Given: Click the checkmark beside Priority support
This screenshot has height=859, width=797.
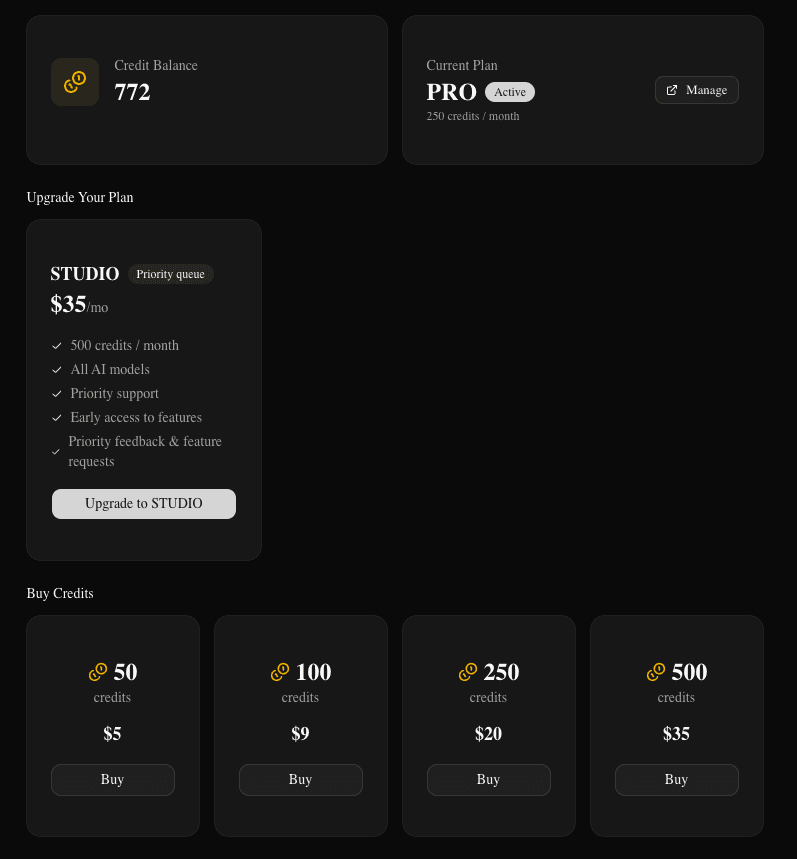Looking at the screenshot, I should tap(57, 393).
